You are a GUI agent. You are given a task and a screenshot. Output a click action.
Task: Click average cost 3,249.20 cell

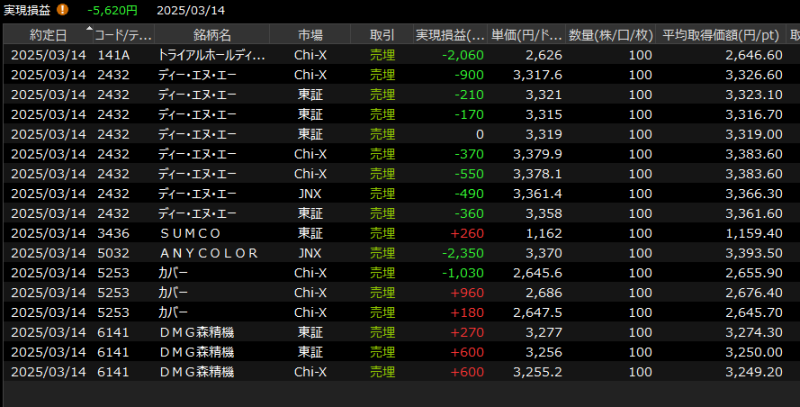[x=754, y=373]
